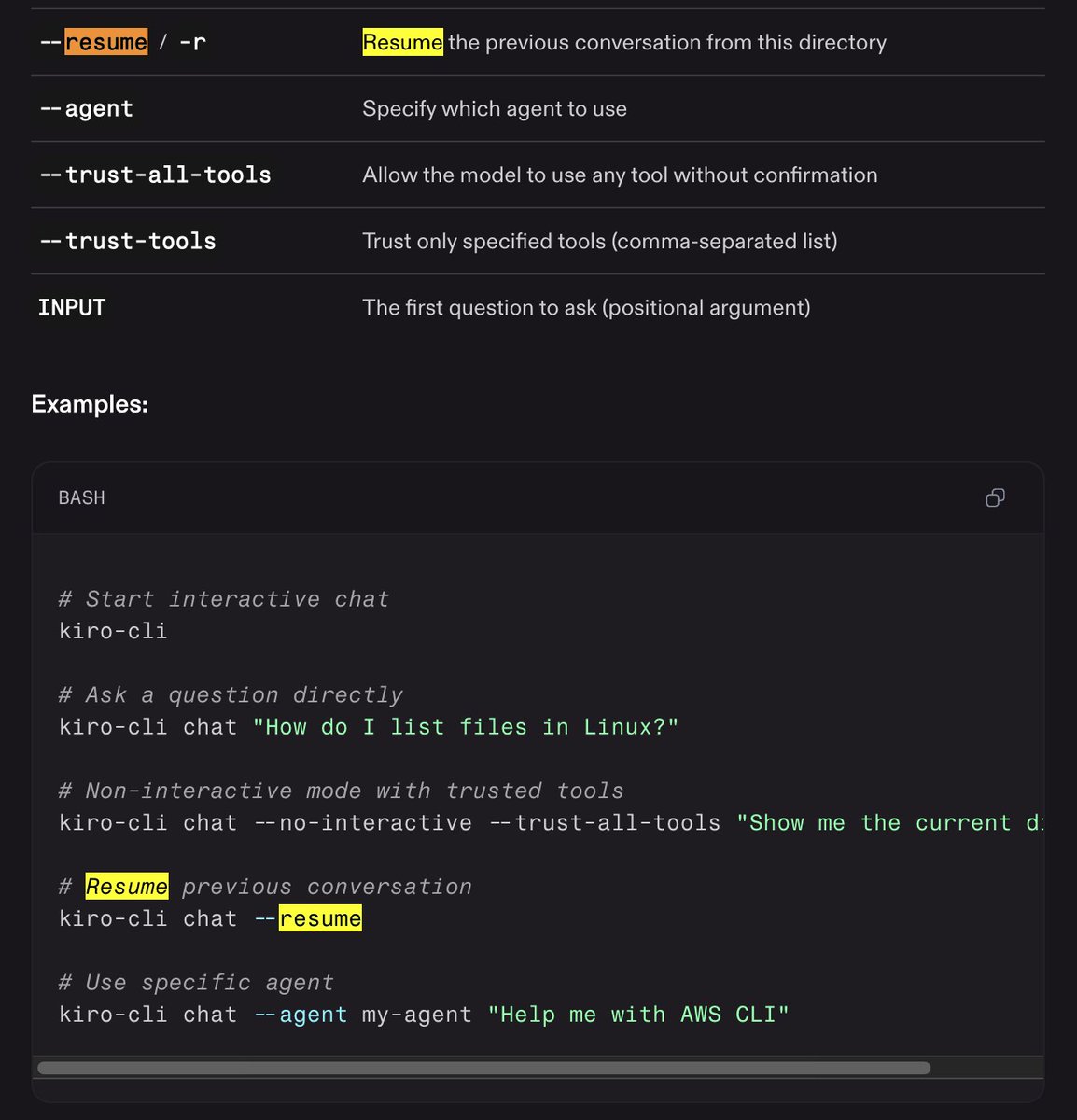The height and width of the screenshot is (1120, 1077).
Task: Click the INPUT positional argument label
Action: 72,307
